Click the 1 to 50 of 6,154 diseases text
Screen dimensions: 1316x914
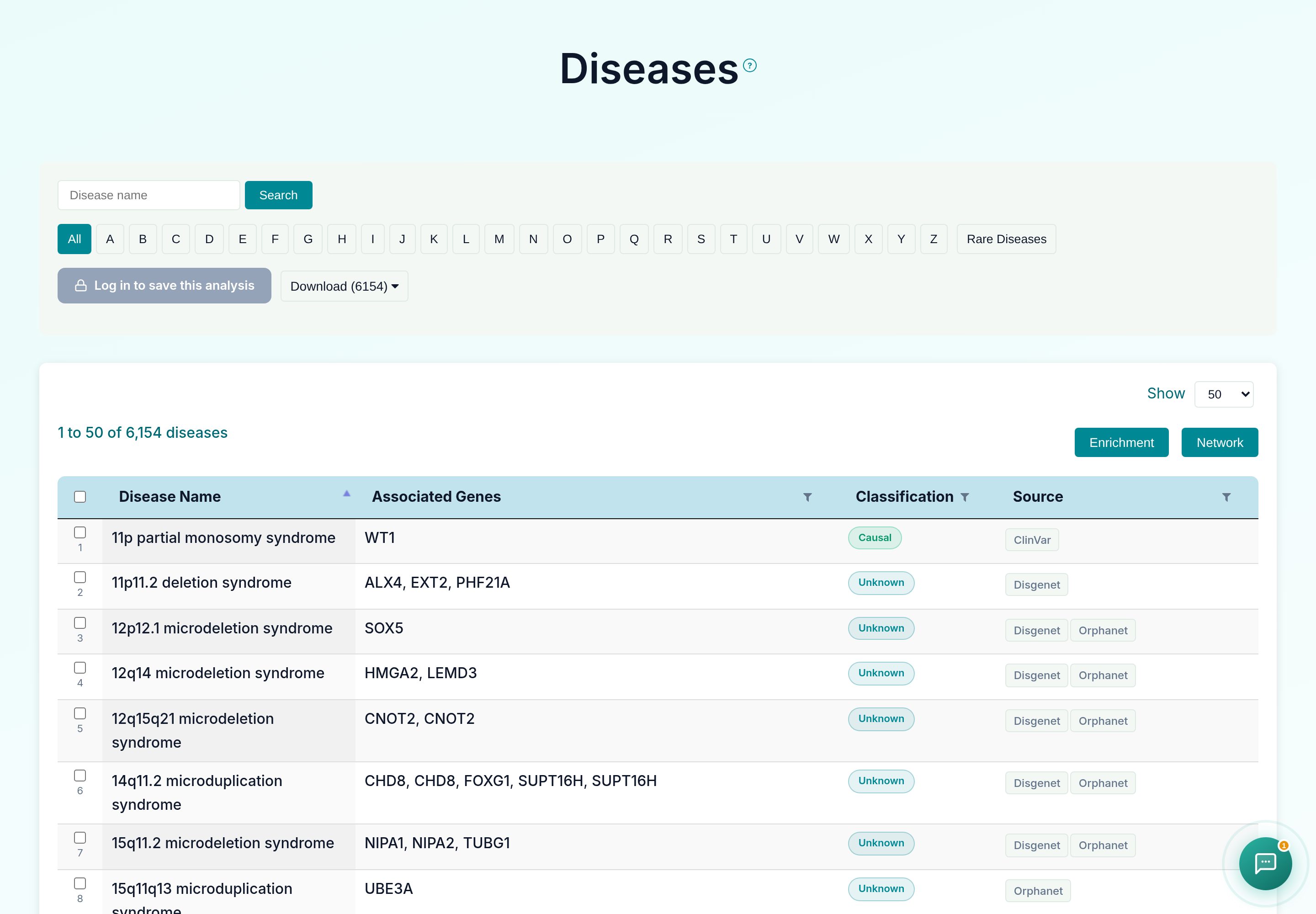click(143, 432)
